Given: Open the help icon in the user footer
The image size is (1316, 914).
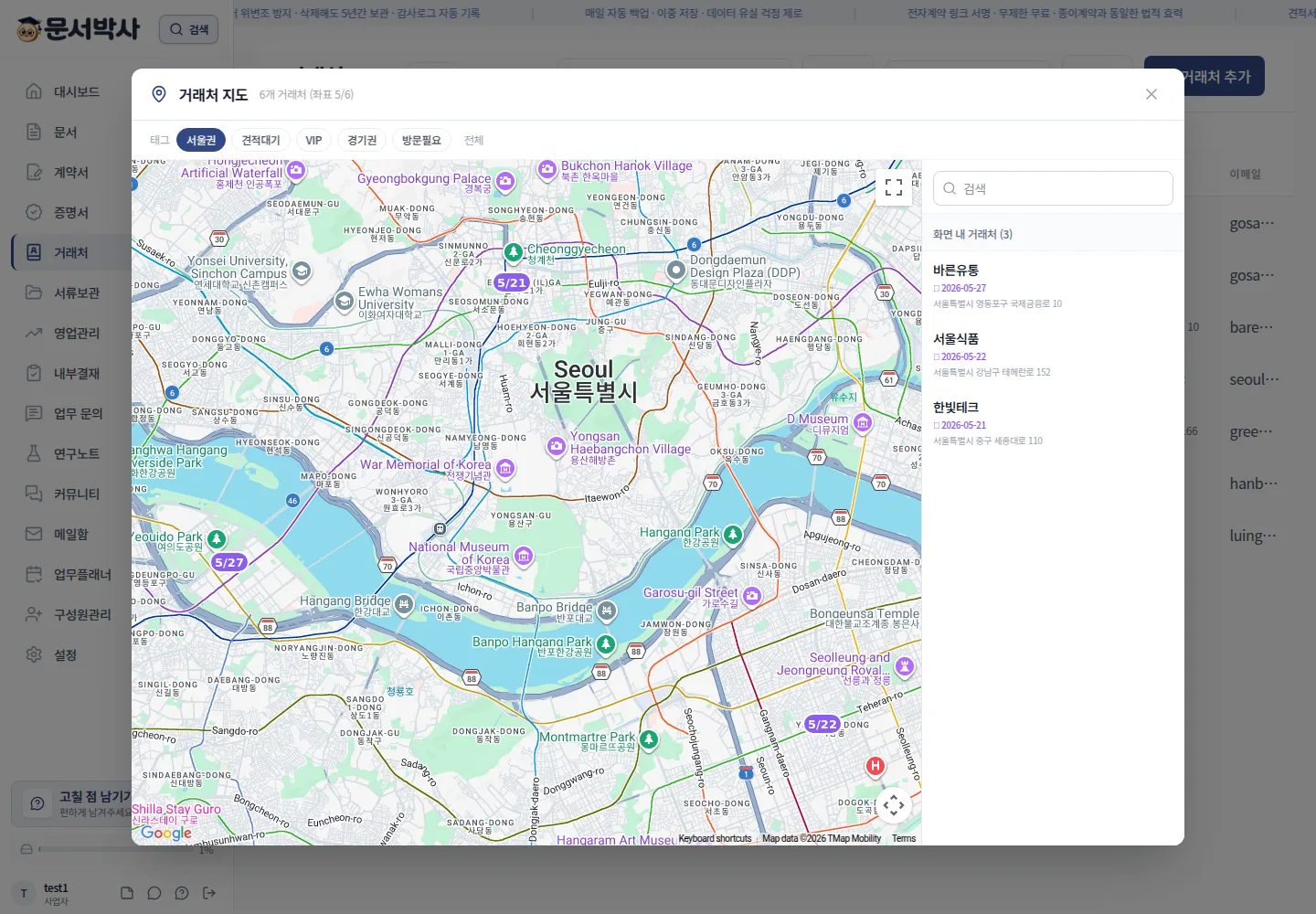Looking at the screenshot, I should click(x=182, y=893).
